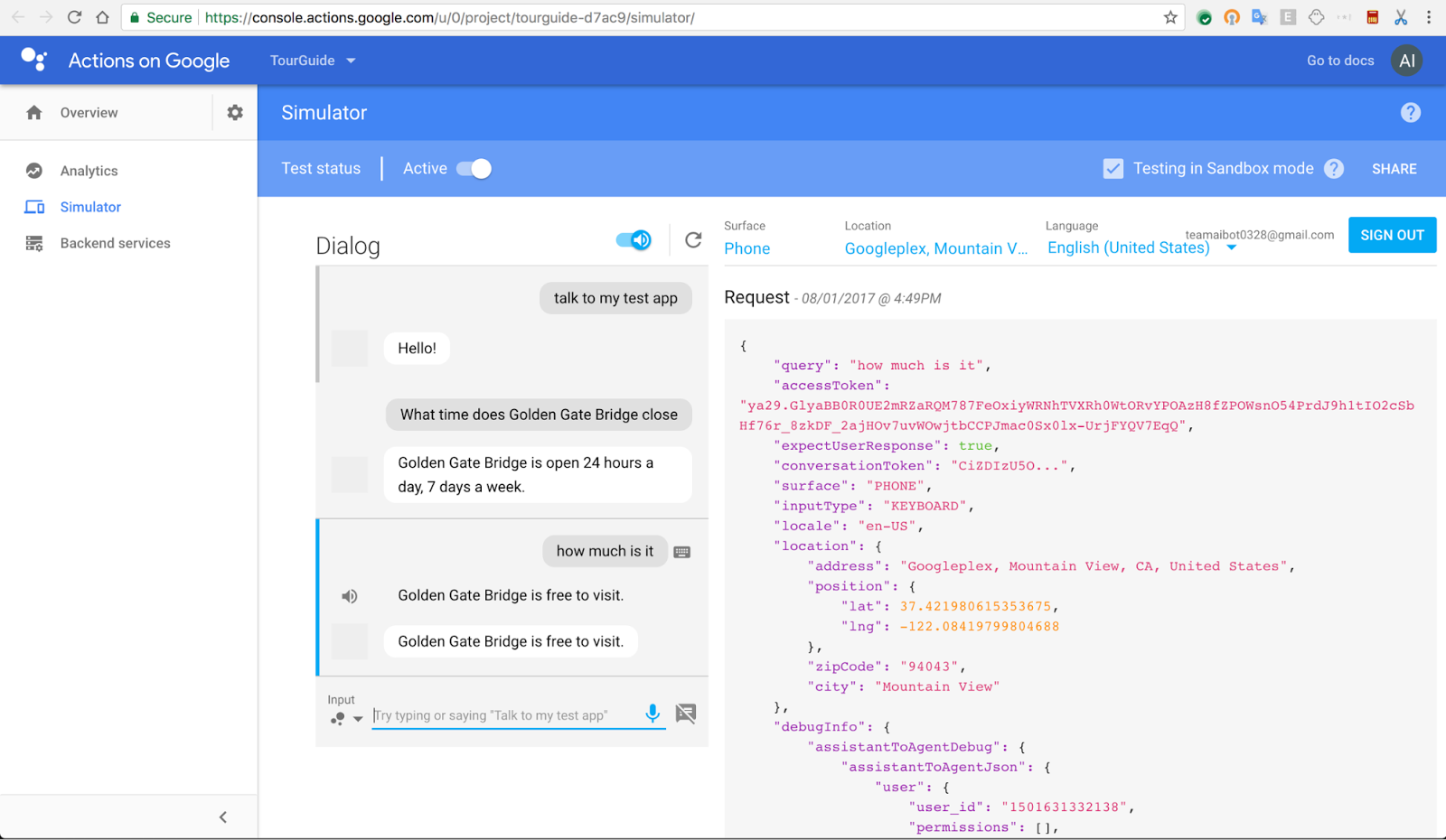Image resolution: width=1446 pixels, height=840 pixels.
Task: Click the teamaibot0328@gmail.com account text
Action: pyautogui.click(x=1259, y=235)
